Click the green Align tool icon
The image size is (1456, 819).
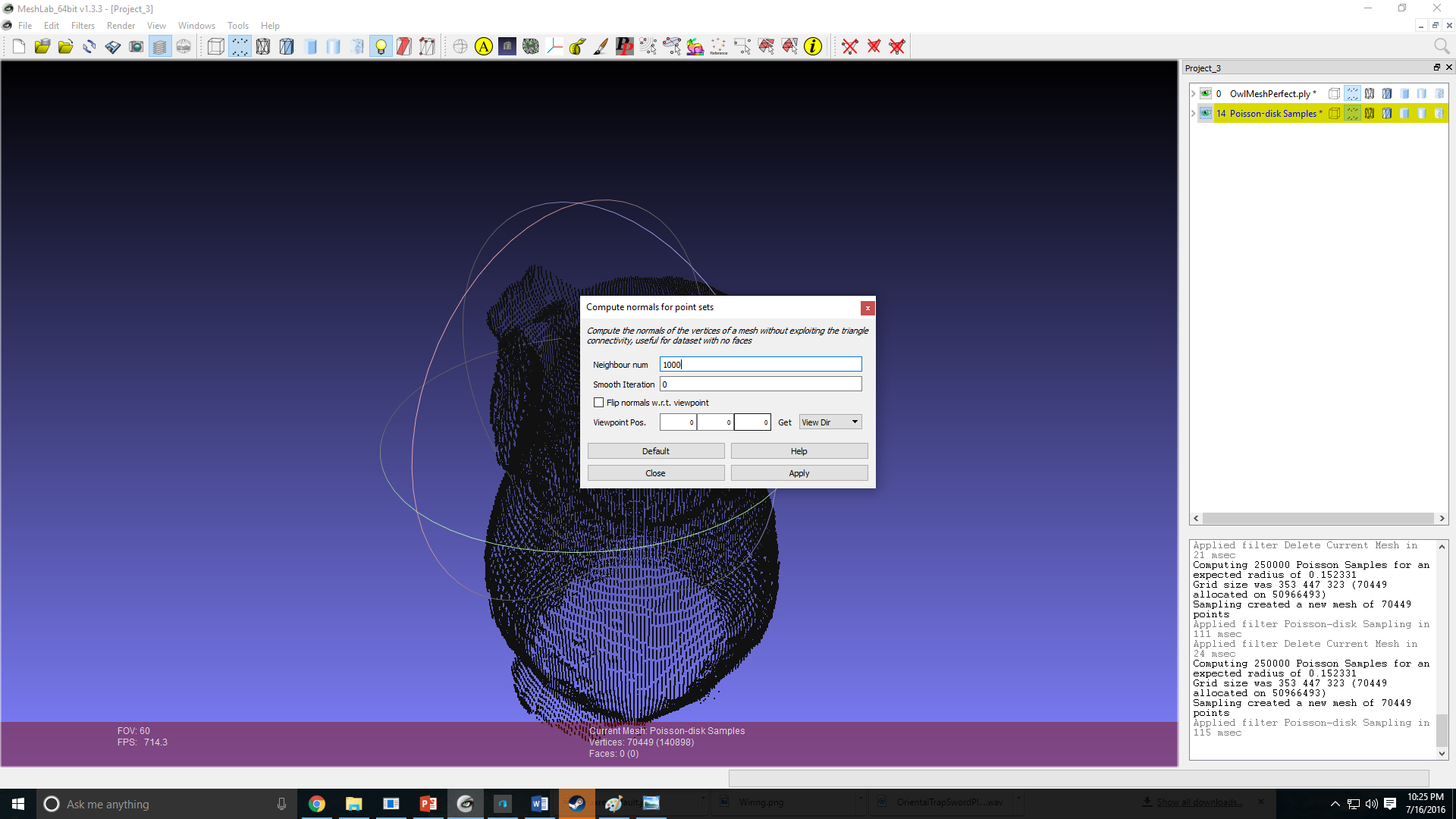click(531, 47)
